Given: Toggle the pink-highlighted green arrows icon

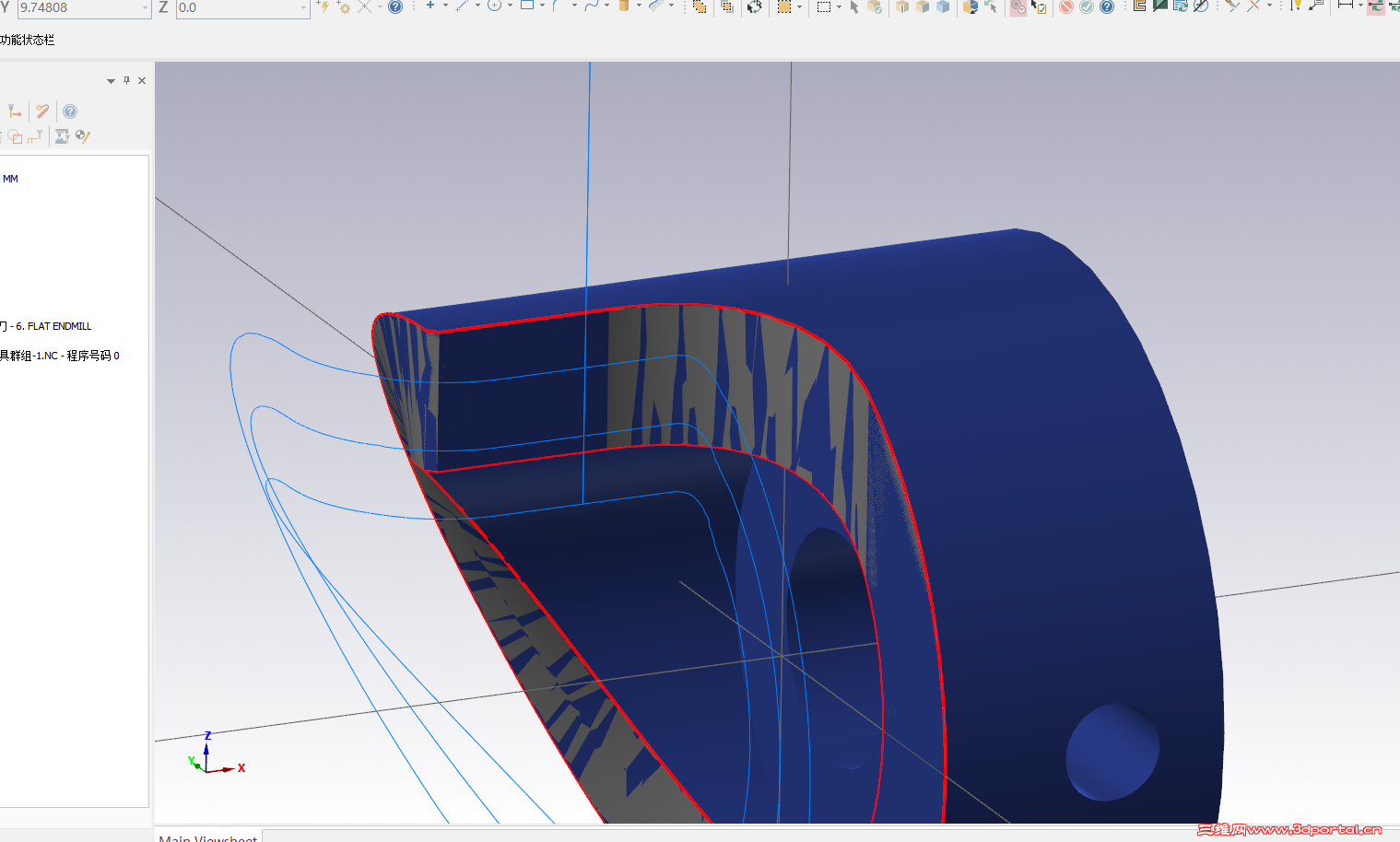Looking at the screenshot, I should (1376, 6).
